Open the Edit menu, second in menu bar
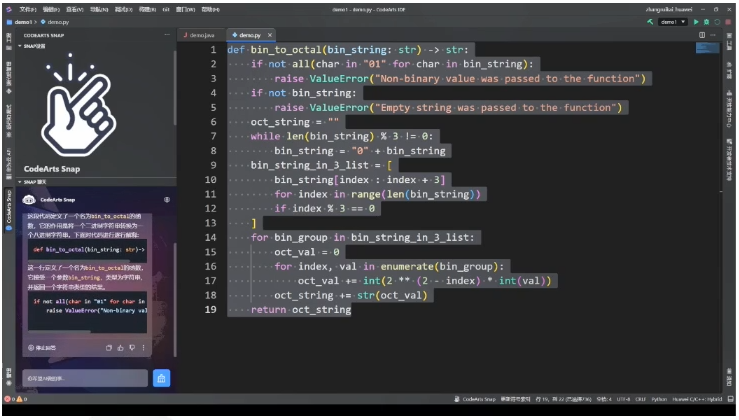This screenshot has height=420, width=739. [x=51, y=9]
